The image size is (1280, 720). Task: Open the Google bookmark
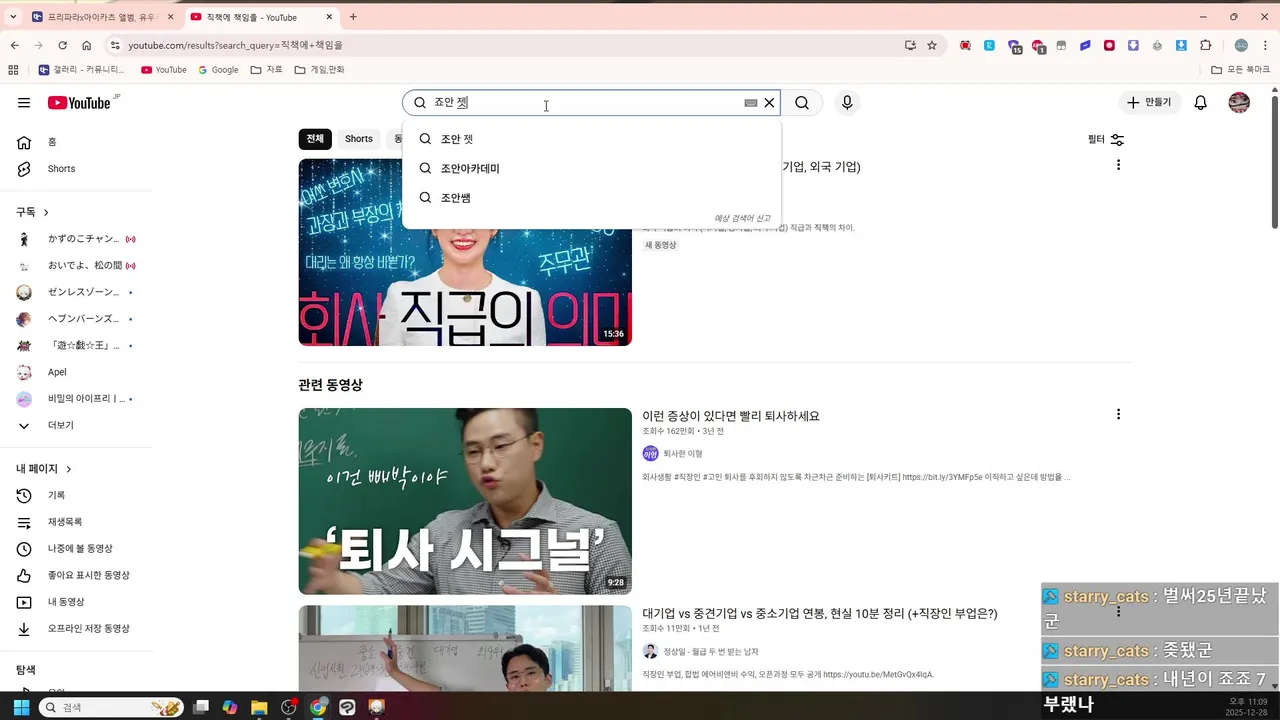pos(218,70)
